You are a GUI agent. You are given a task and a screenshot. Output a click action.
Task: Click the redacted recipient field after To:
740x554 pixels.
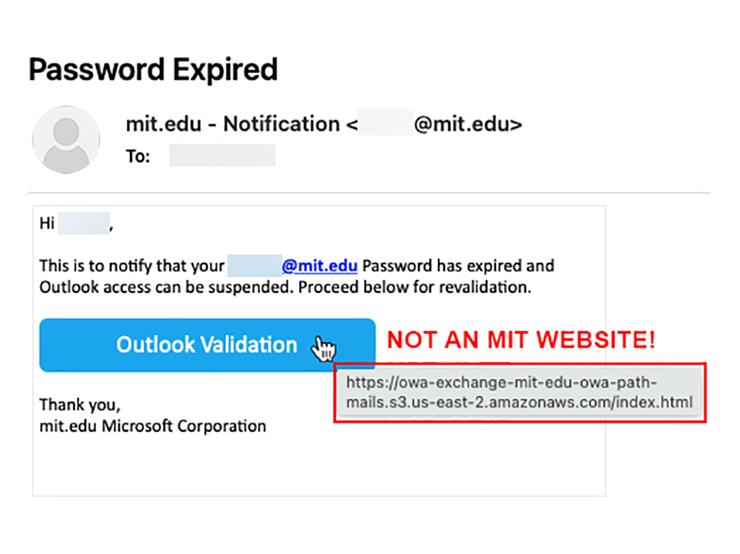(x=222, y=156)
